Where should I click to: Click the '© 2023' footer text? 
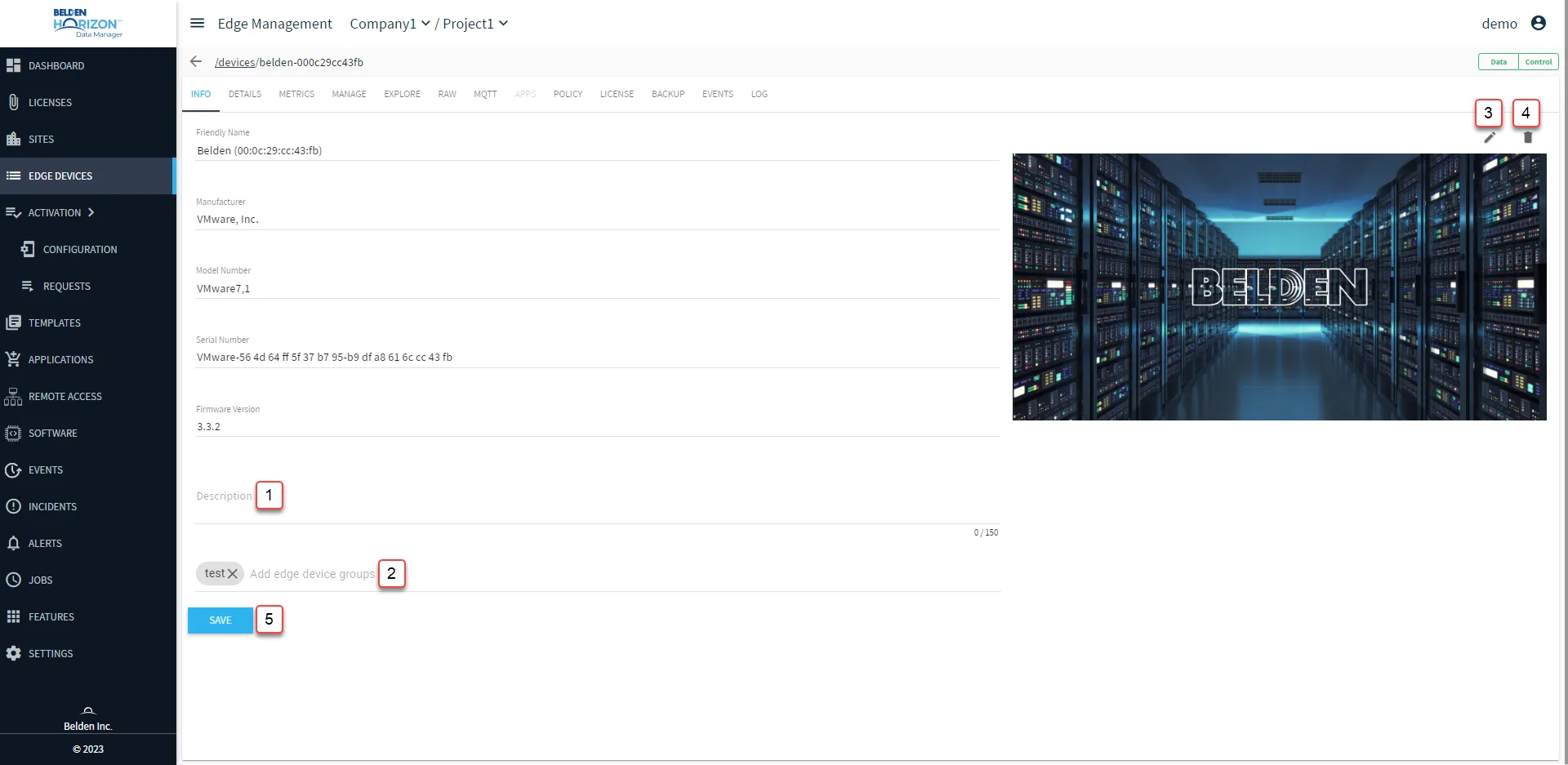(x=88, y=749)
